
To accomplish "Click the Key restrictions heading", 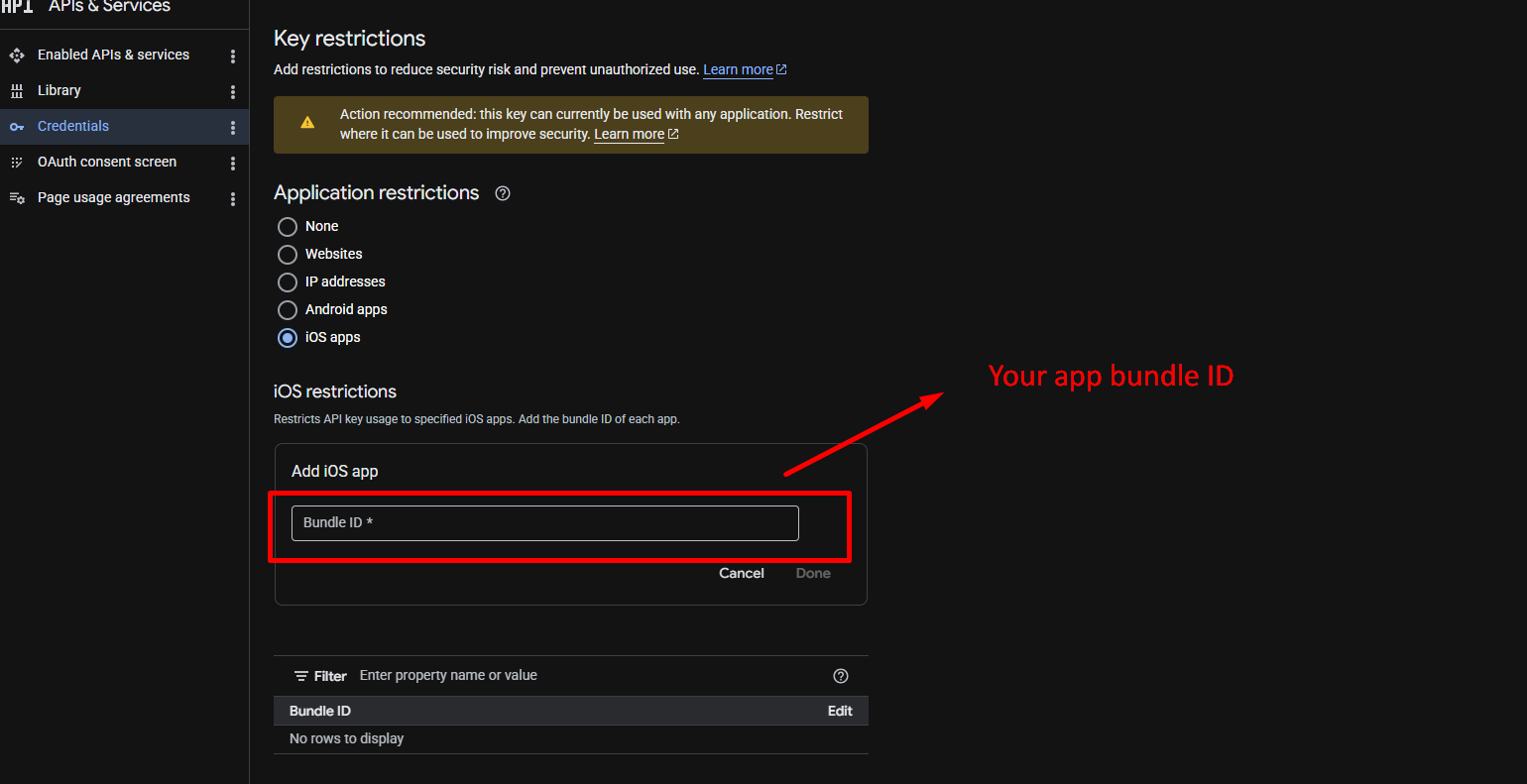I will coord(350,39).
